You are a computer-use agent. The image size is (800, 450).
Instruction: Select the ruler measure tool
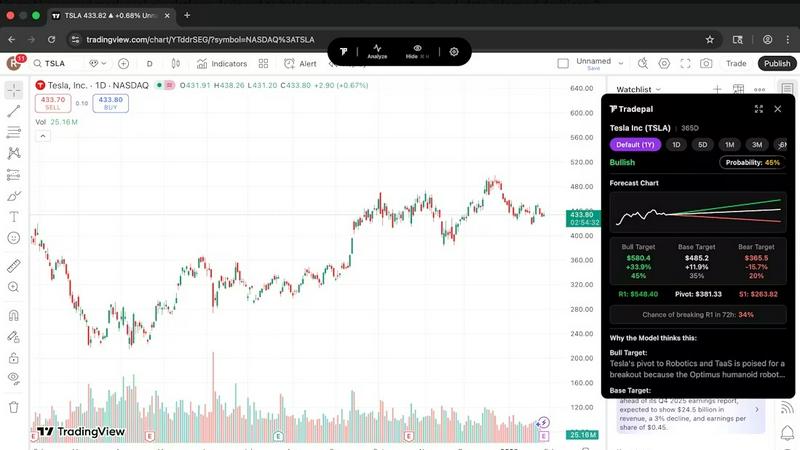(x=14, y=266)
